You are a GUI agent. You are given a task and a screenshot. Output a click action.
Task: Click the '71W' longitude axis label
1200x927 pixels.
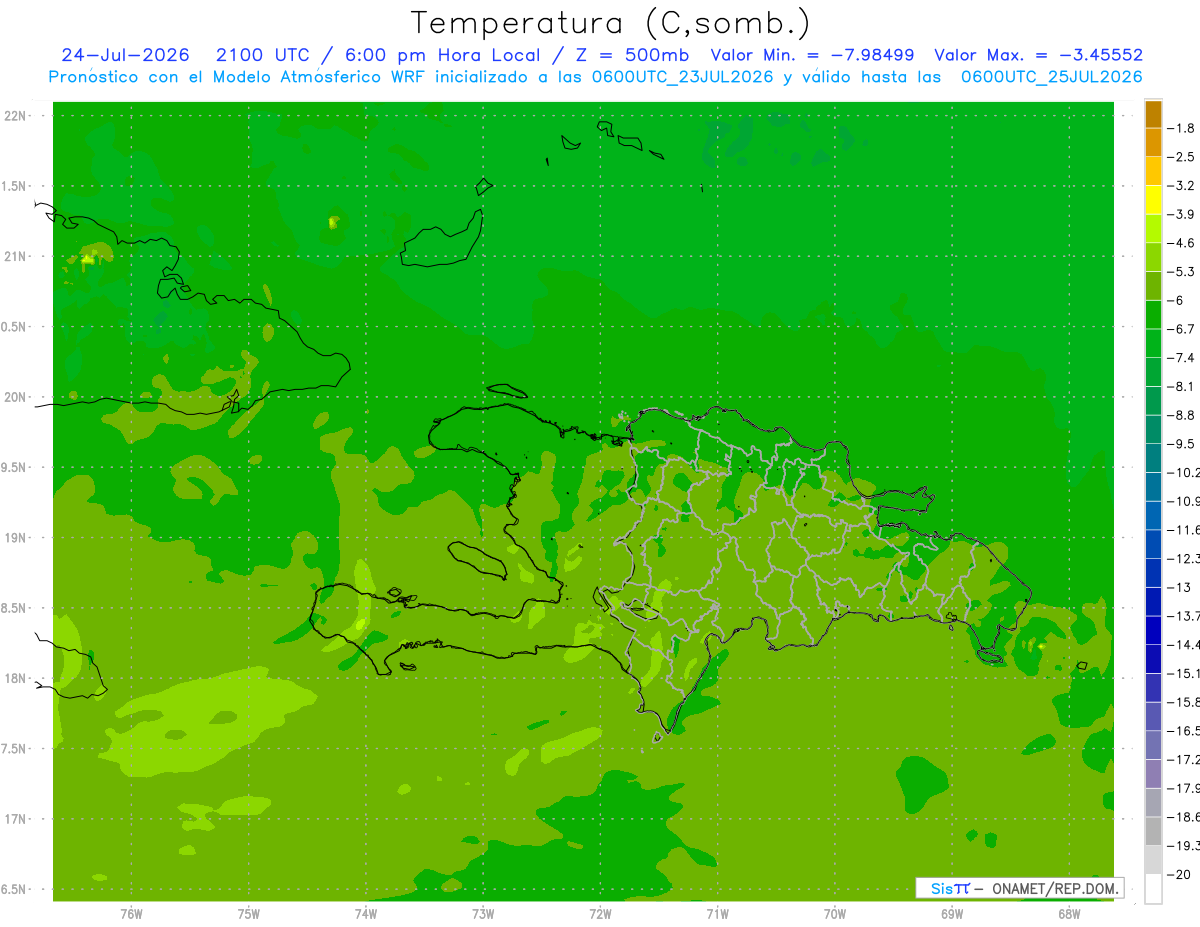tap(717, 914)
